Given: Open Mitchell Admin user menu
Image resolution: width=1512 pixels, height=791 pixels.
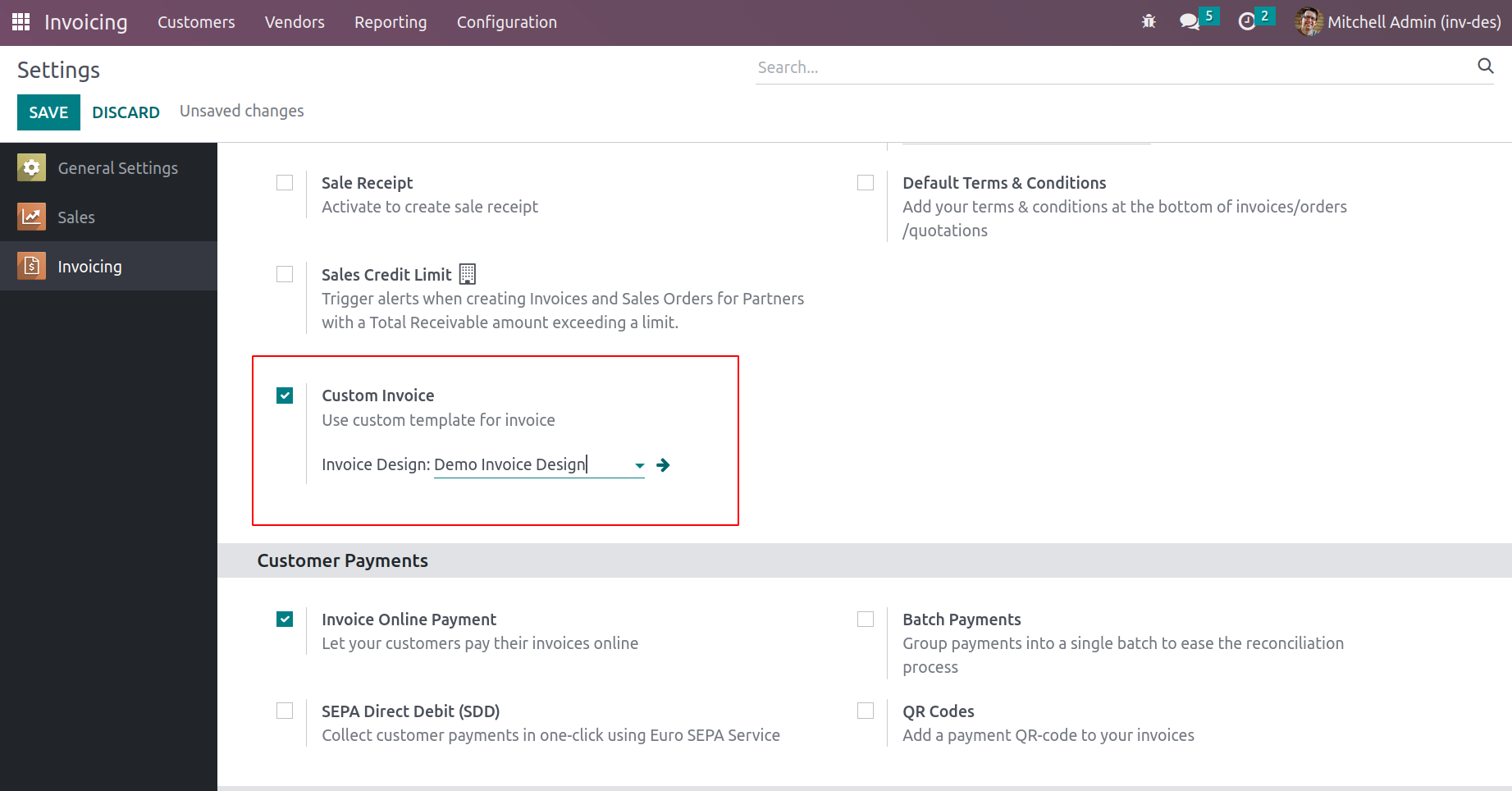Looking at the screenshot, I should point(1398,22).
